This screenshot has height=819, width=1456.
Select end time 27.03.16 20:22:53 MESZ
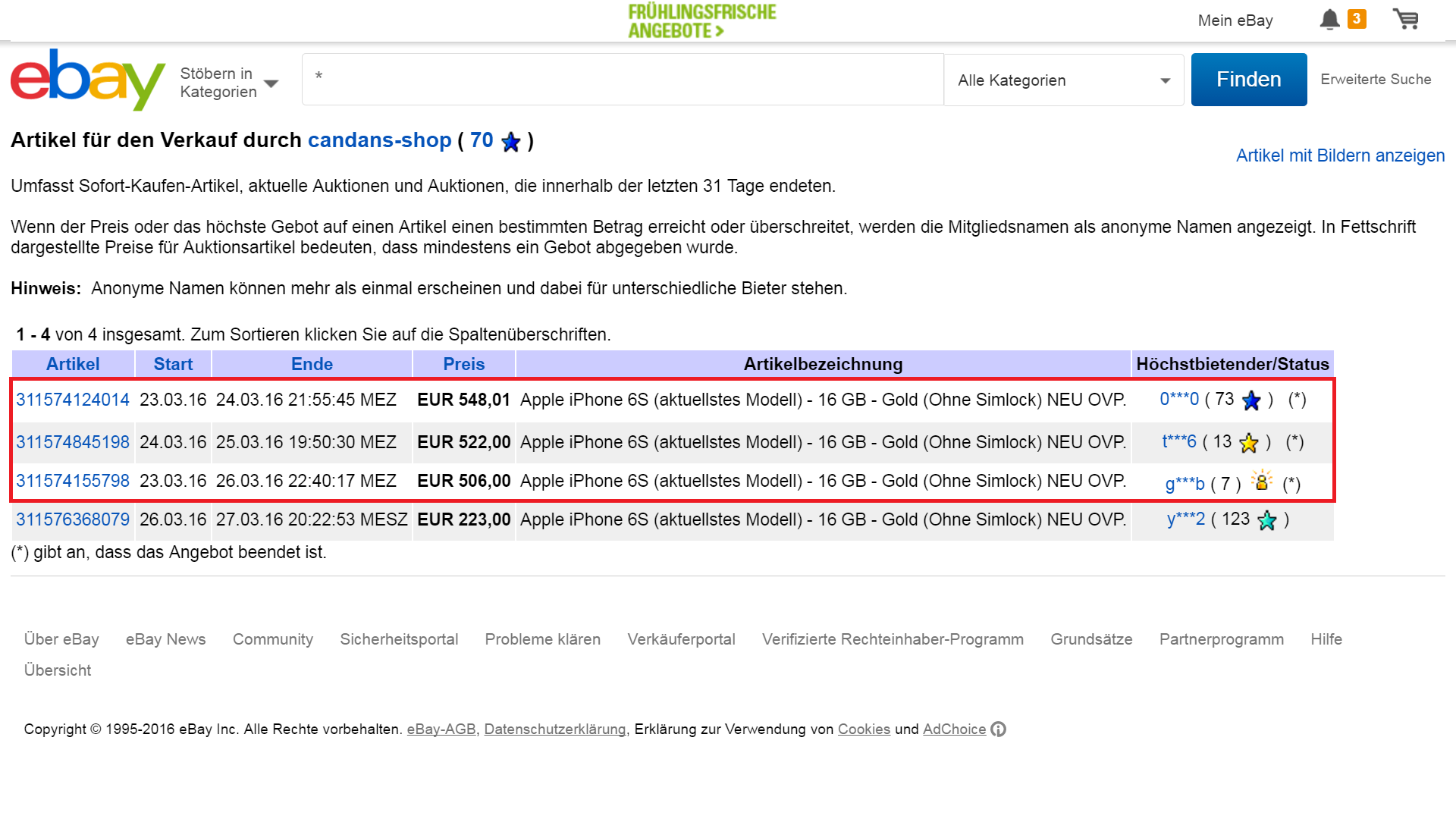[x=312, y=519]
